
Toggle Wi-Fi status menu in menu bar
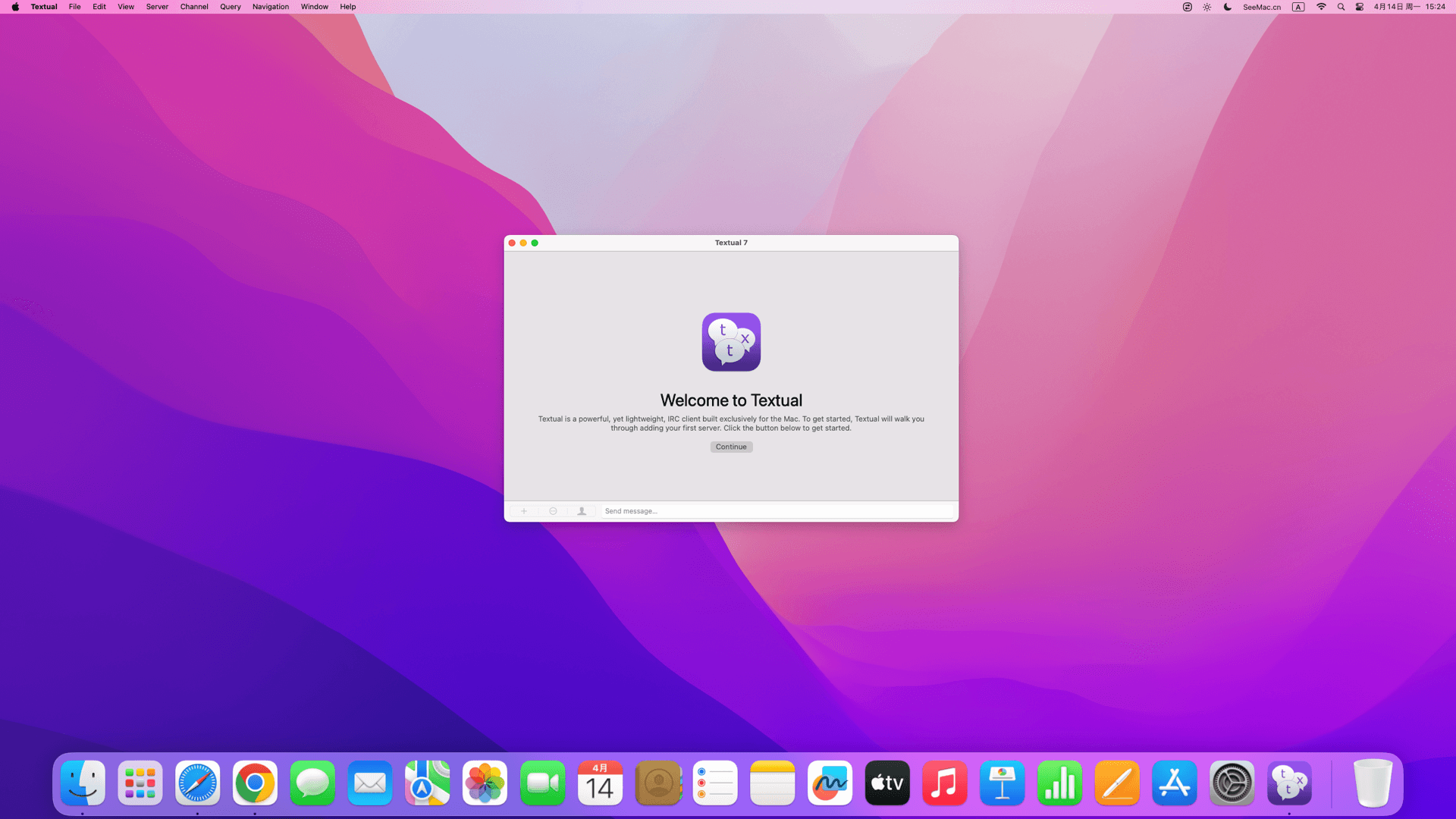pos(1321,7)
